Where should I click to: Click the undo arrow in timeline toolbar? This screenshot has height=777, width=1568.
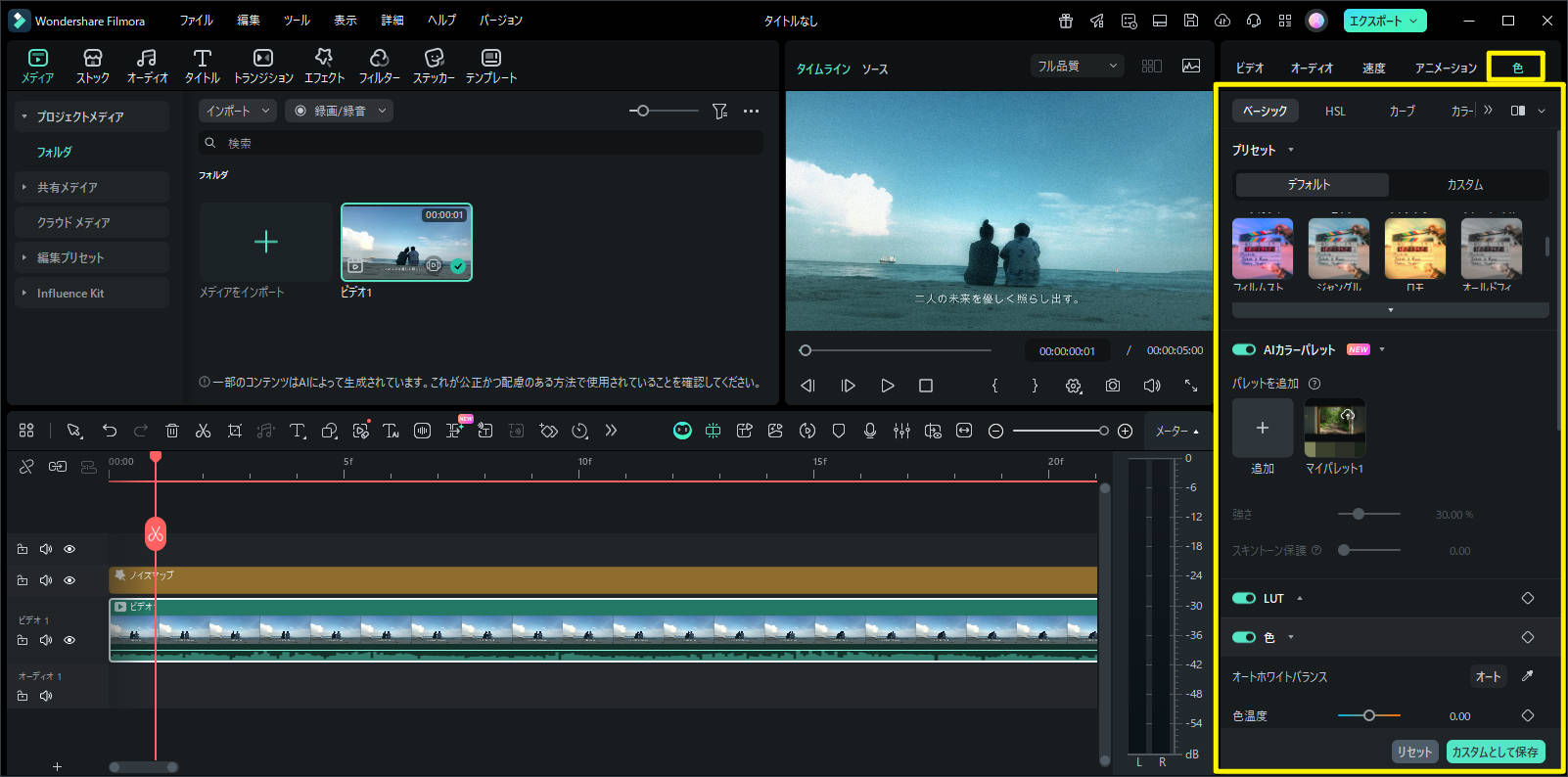pos(110,431)
